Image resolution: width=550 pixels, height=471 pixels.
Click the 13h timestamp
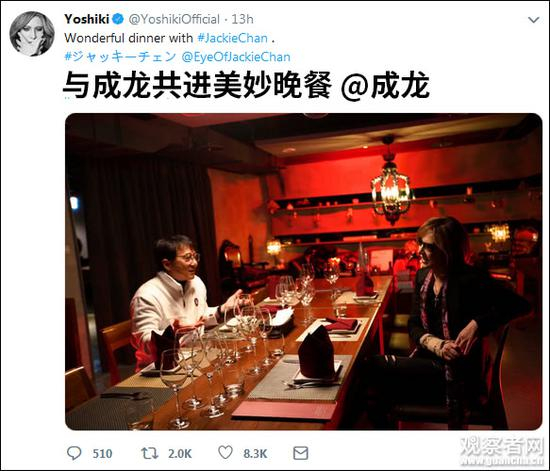pos(242,19)
